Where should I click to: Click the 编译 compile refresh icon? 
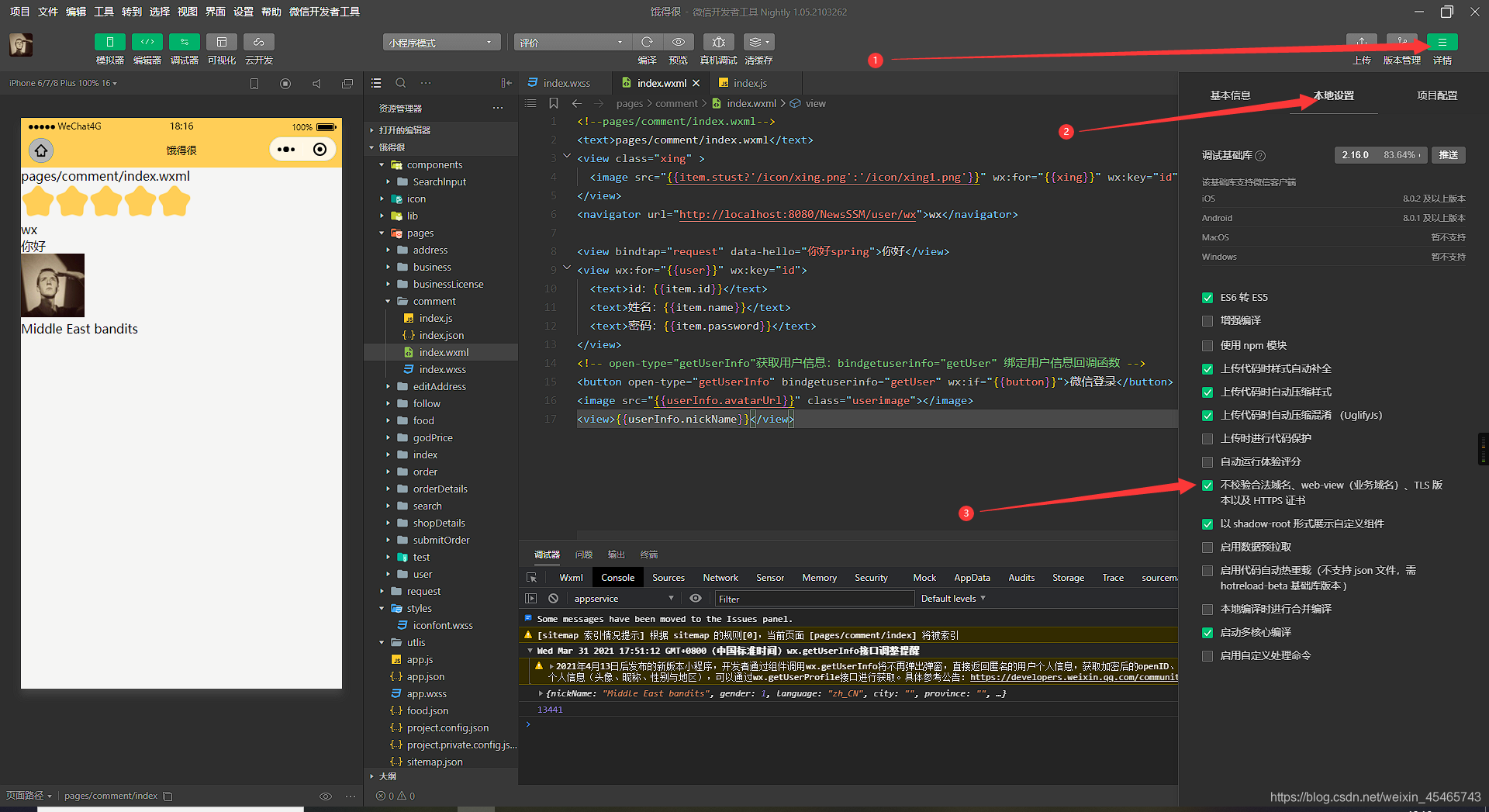(647, 42)
